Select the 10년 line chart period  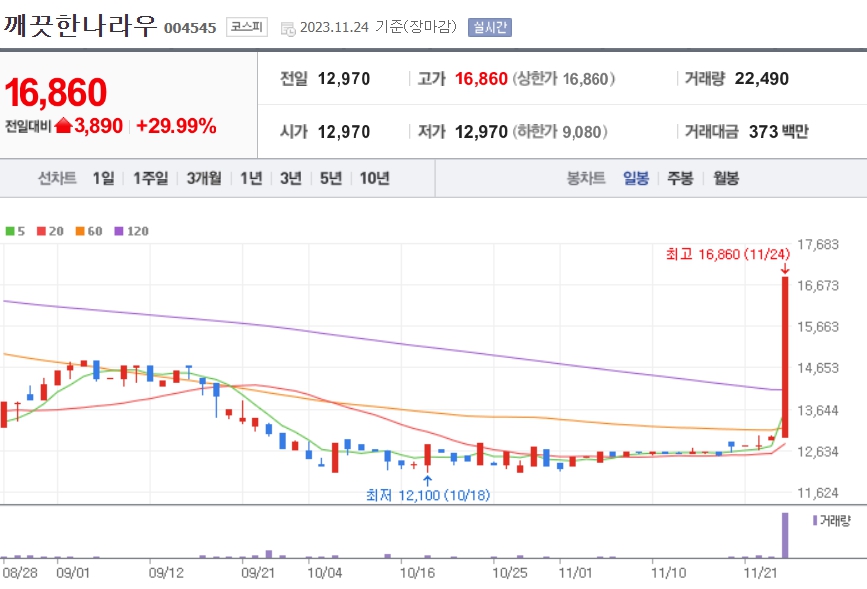[x=374, y=178]
